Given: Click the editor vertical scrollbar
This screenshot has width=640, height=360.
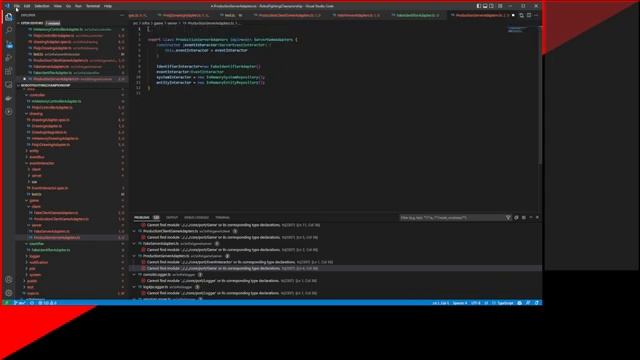Looking at the screenshot, I should (x=540, y=96).
